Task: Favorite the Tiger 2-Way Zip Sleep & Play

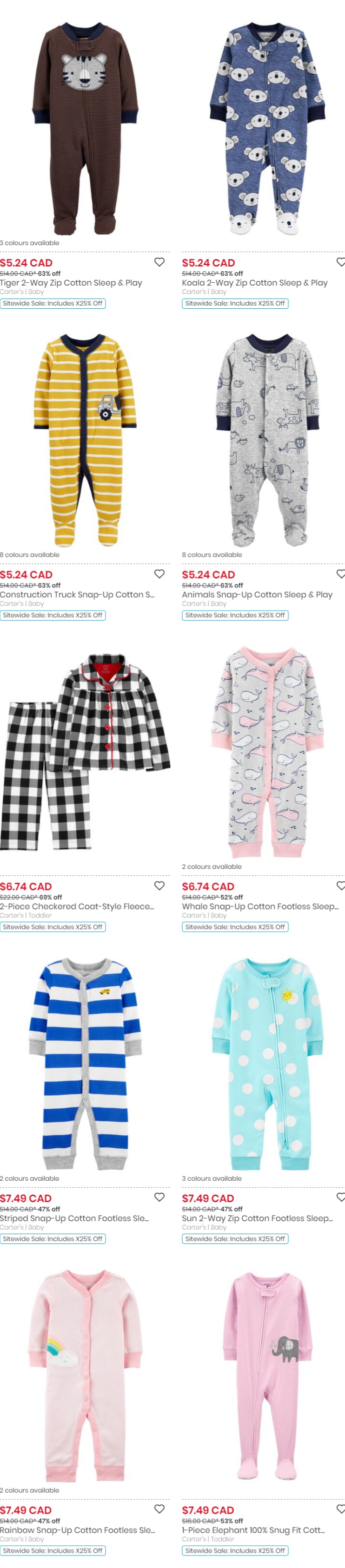Action: pos(159,262)
